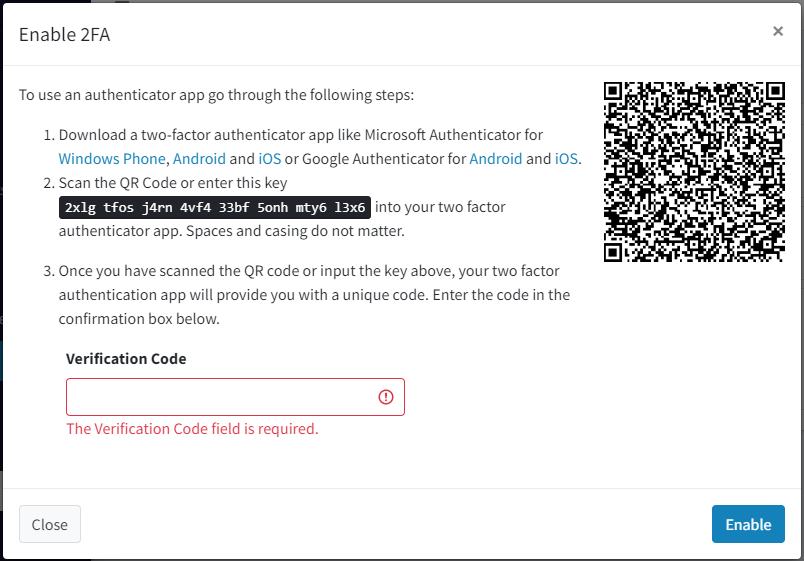This screenshot has height=561, width=804.
Task: Click Scan the QR Code instruction text
Action: tap(173, 183)
